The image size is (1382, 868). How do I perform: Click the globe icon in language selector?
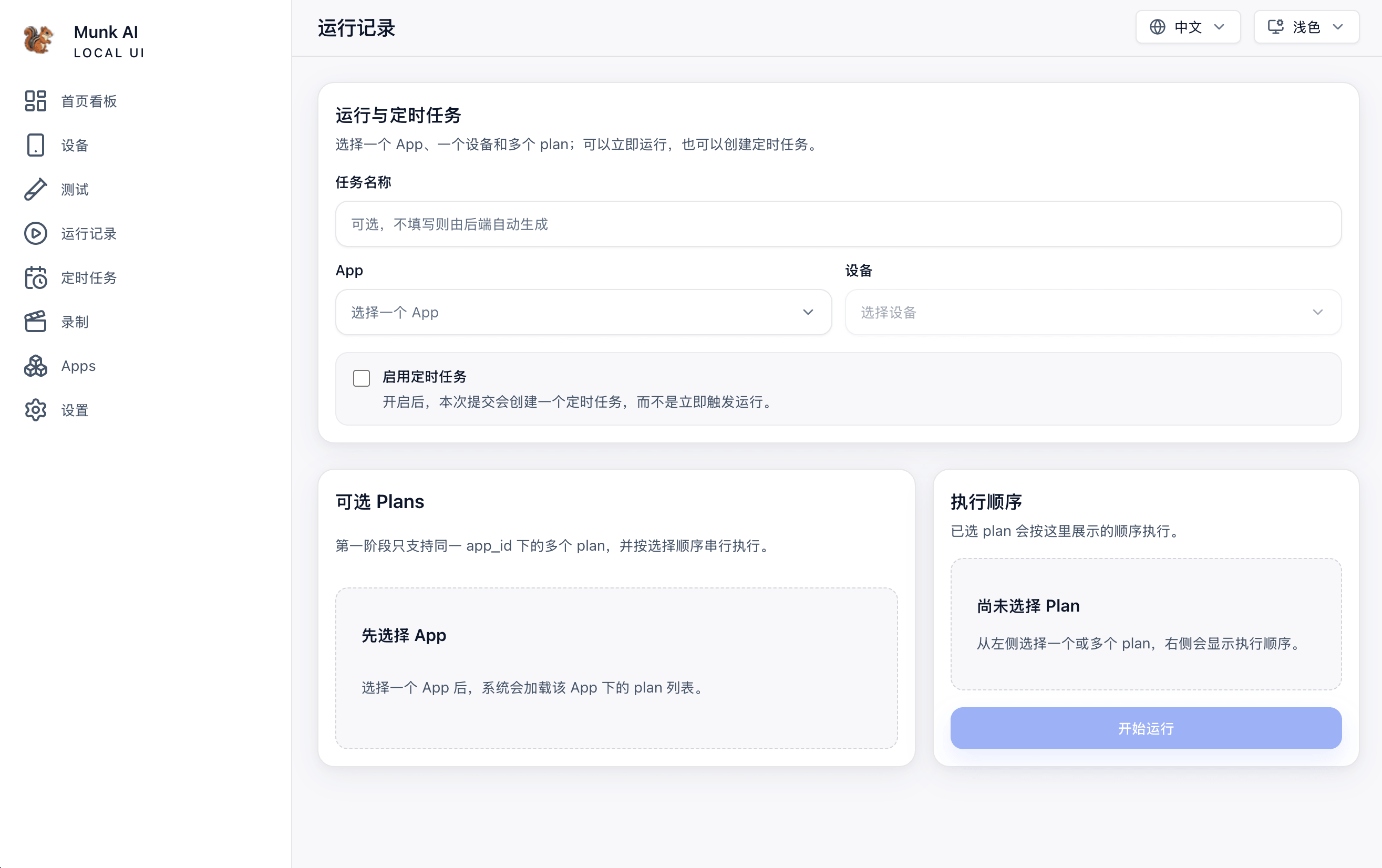(1158, 27)
